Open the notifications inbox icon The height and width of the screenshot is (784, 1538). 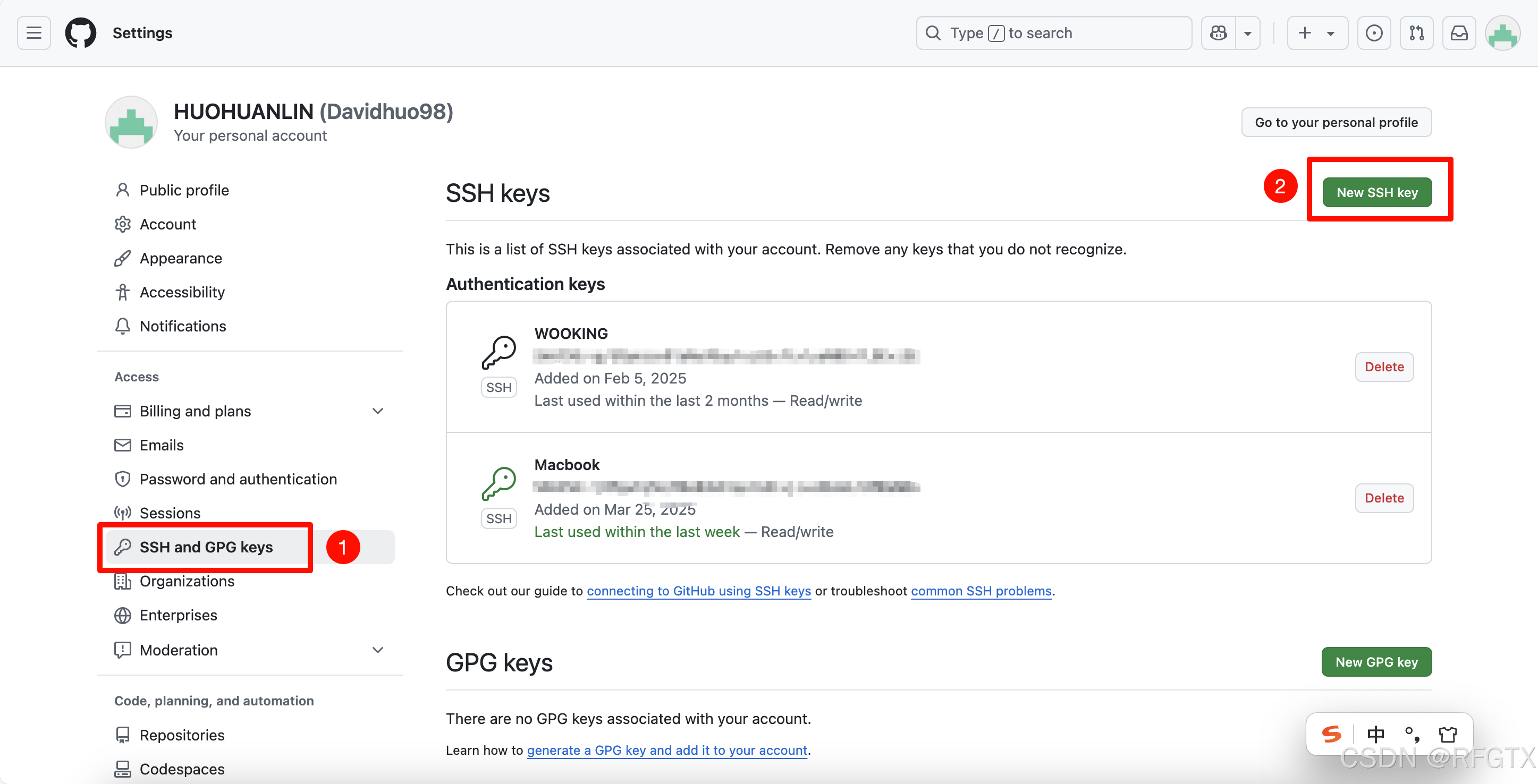[x=1459, y=33]
